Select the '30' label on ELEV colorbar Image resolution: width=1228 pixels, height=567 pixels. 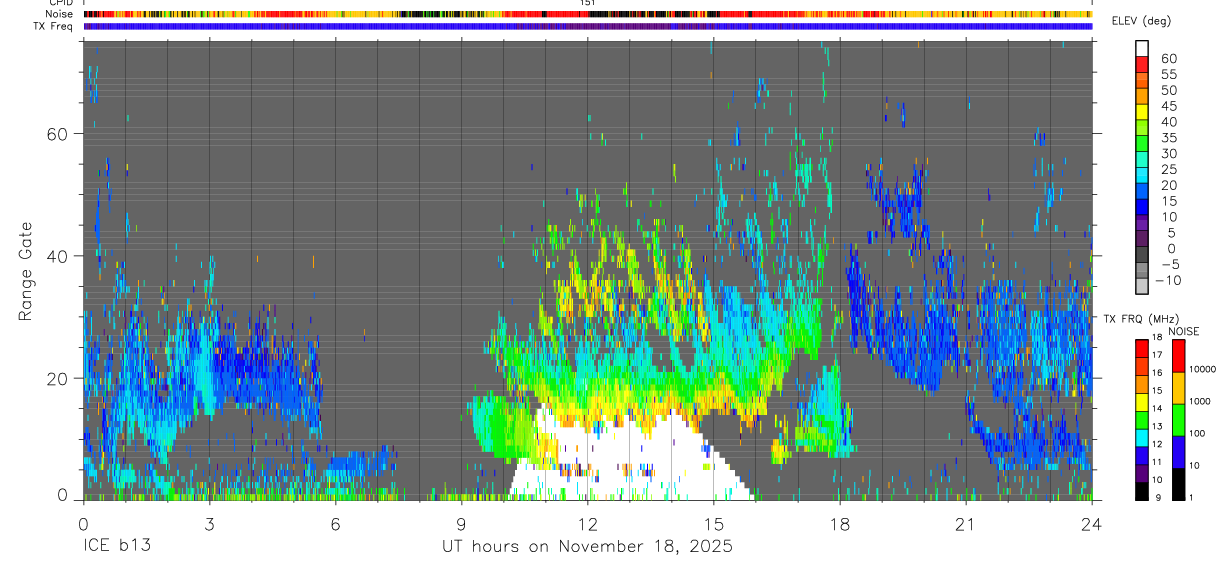[1168, 153]
